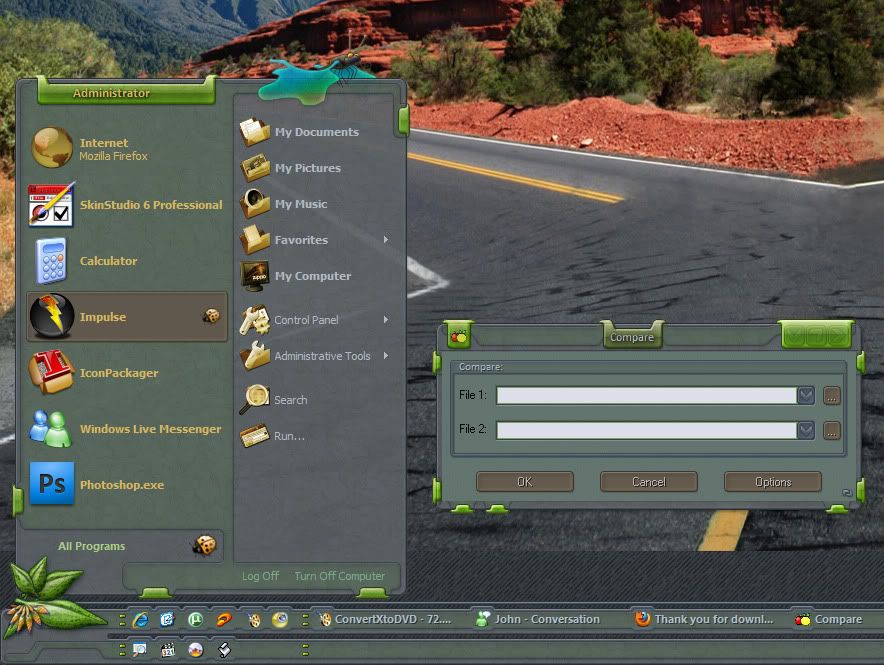884x665 pixels.
Task: Browse for File 1 with the ... button
Action: click(832, 396)
